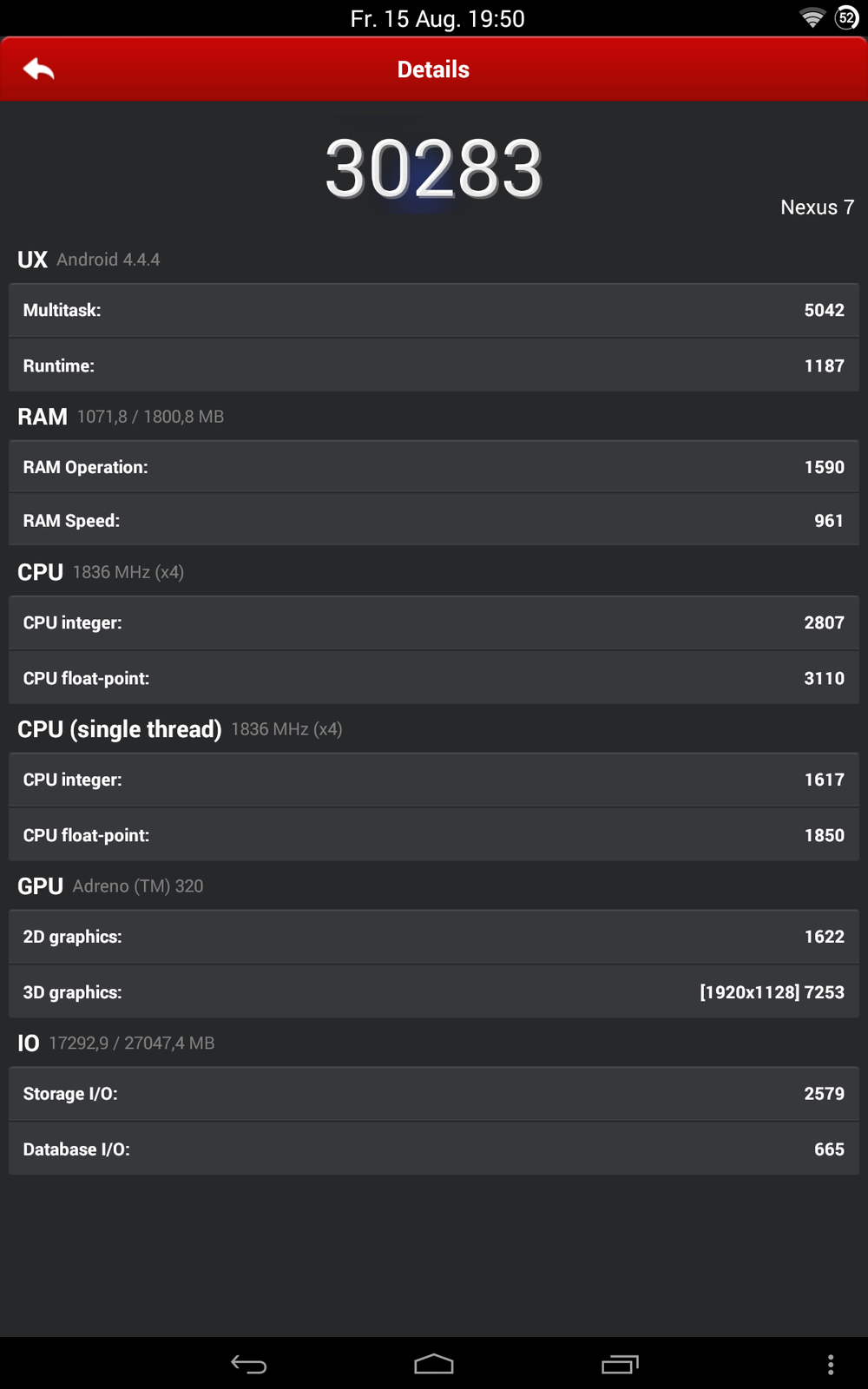
Task: Tap the Database I/O row
Action: (434, 1149)
